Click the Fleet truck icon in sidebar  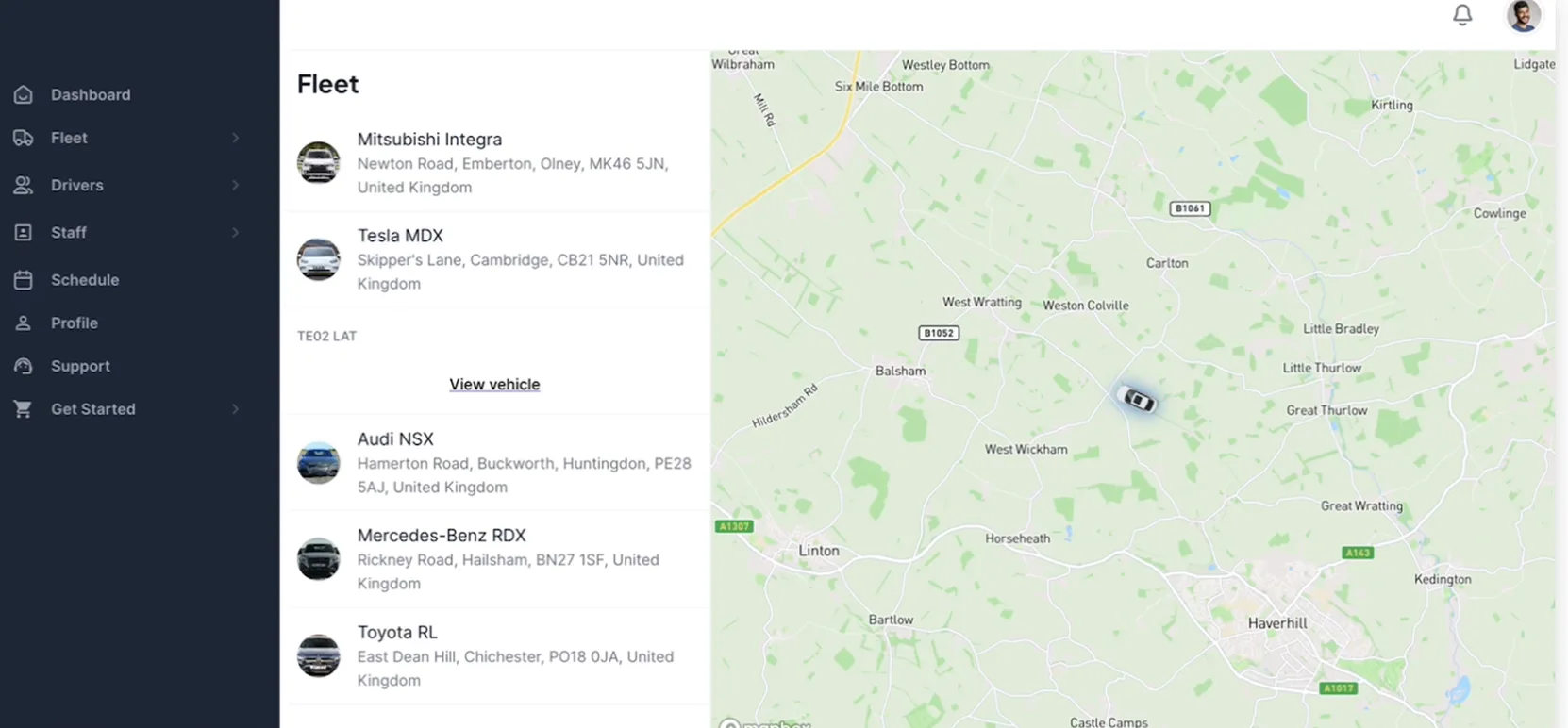(24, 138)
